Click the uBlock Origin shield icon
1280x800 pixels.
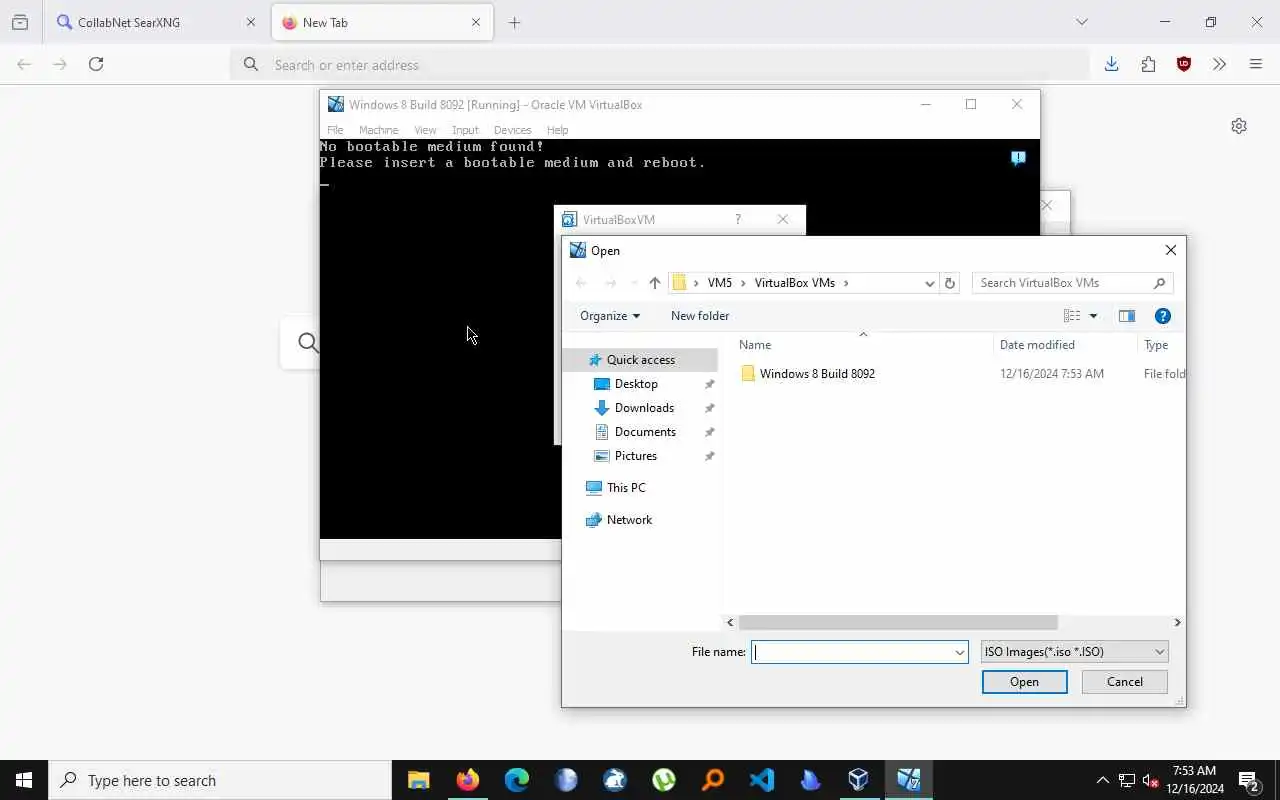tap(1184, 64)
